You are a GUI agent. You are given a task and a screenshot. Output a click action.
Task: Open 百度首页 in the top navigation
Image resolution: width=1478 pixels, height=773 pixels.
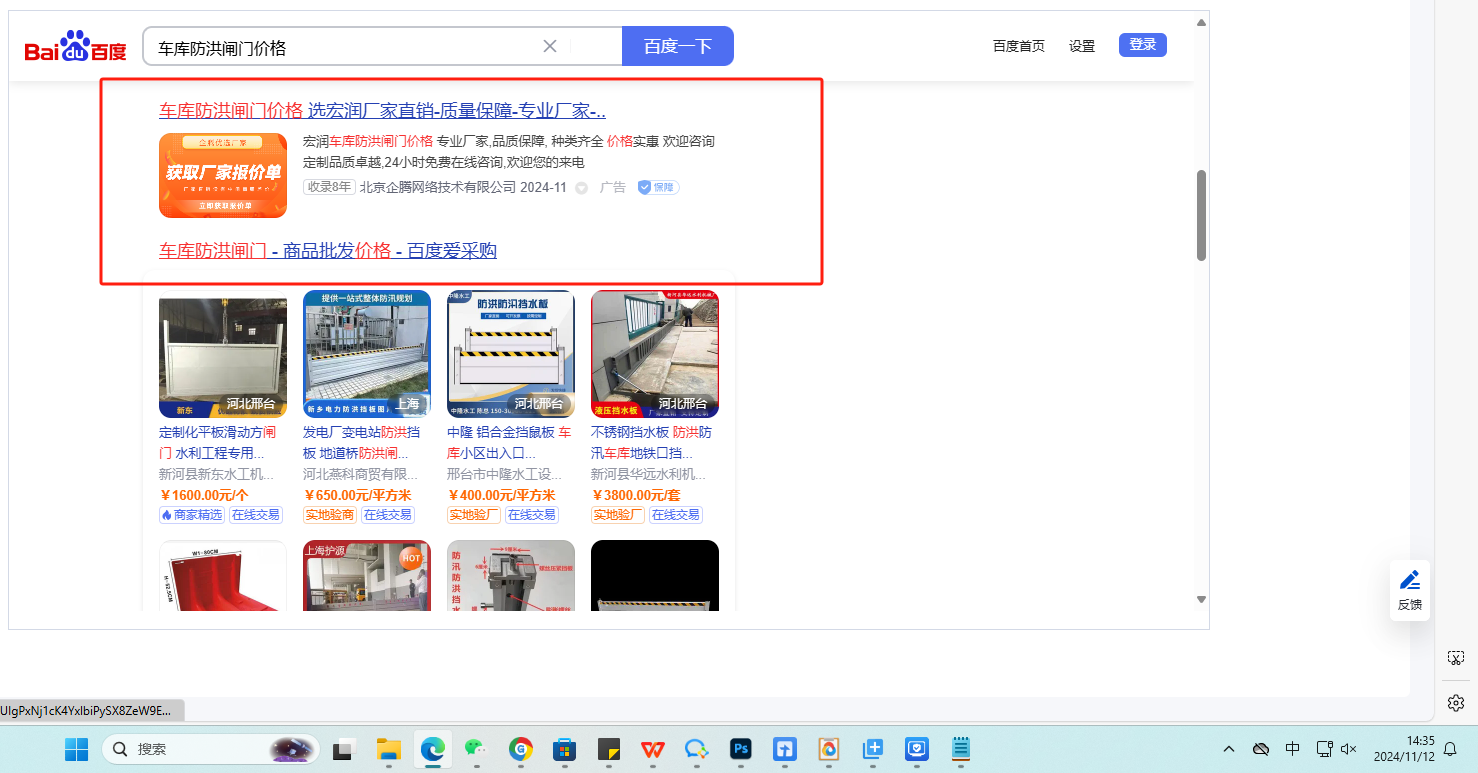pos(1018,46)
